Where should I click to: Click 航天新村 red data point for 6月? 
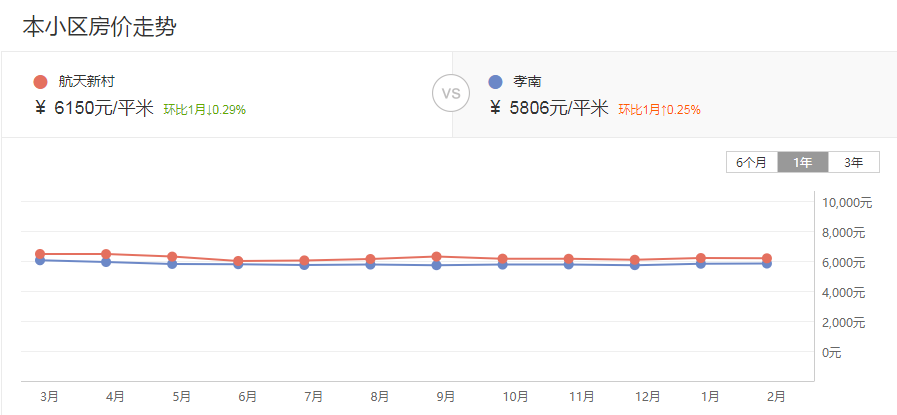(238, 261)
